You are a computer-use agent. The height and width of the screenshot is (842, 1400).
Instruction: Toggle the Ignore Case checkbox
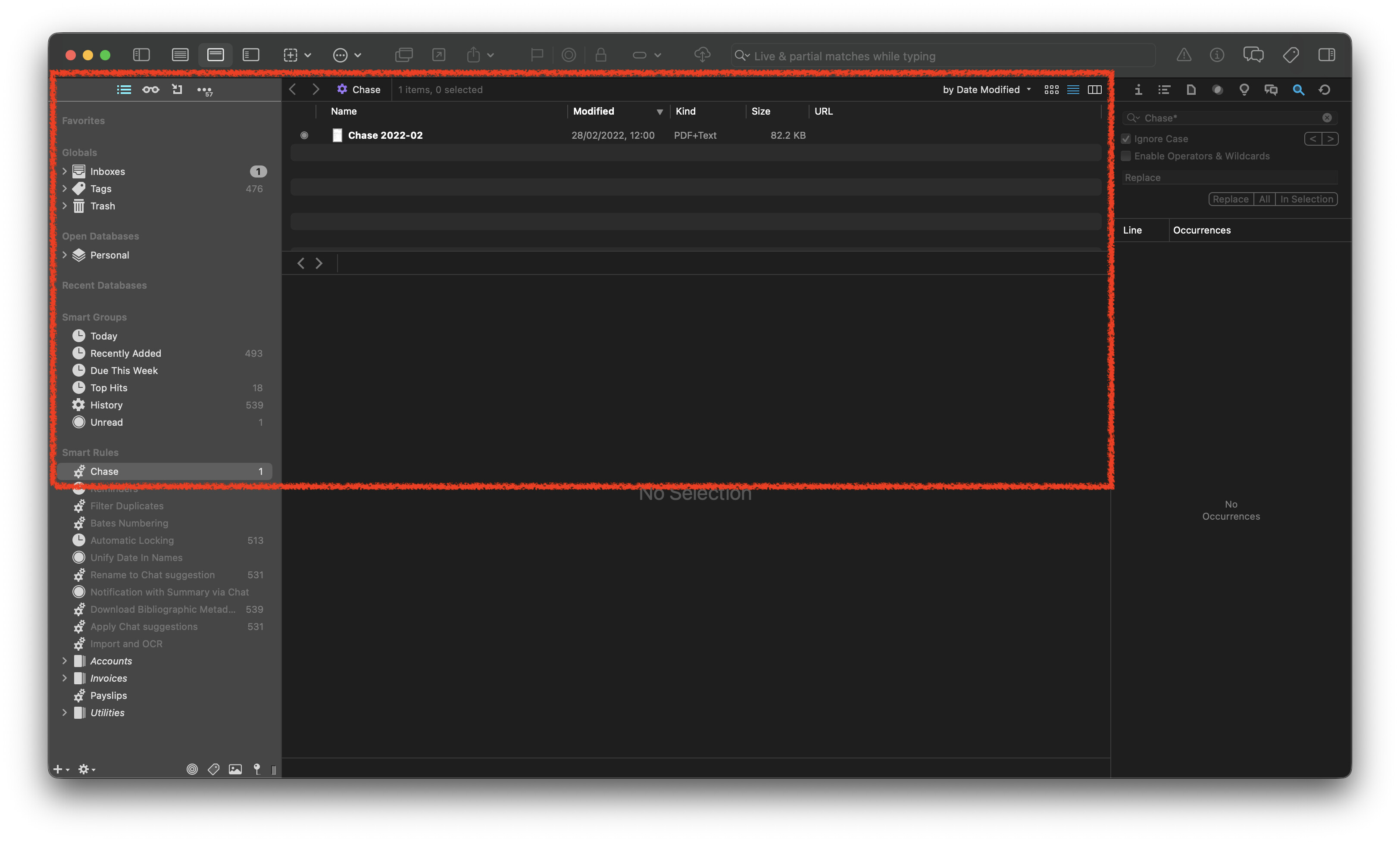tap(1126, 139)
